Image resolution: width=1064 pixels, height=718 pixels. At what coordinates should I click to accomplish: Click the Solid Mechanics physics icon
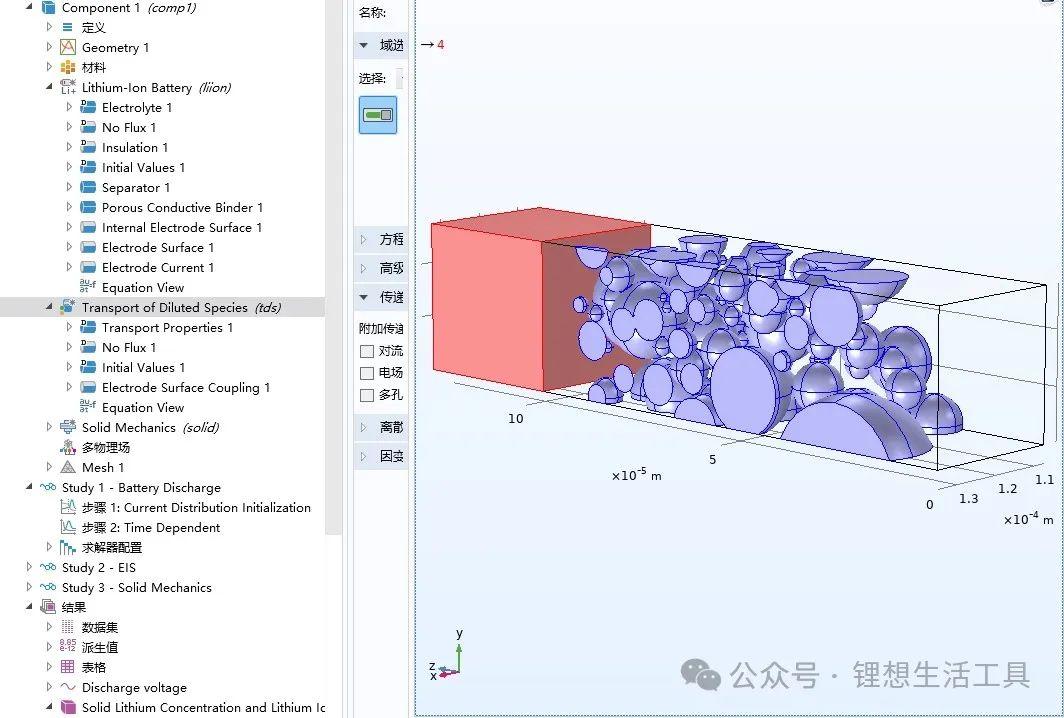pyautogui.click(x=68, y=427)
